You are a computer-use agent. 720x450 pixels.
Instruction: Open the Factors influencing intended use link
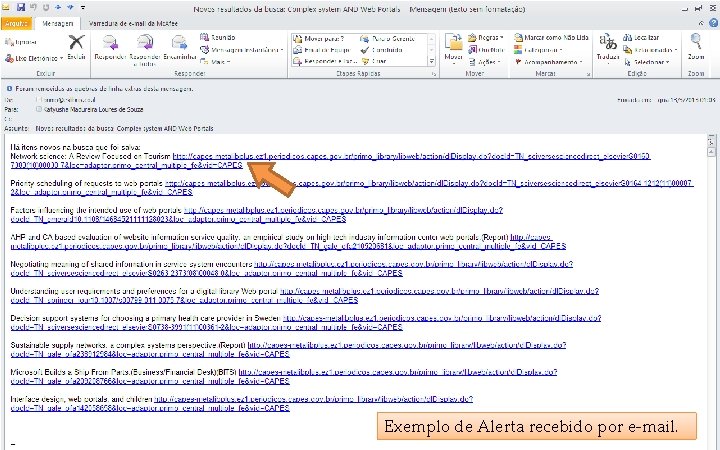(343, 210)
